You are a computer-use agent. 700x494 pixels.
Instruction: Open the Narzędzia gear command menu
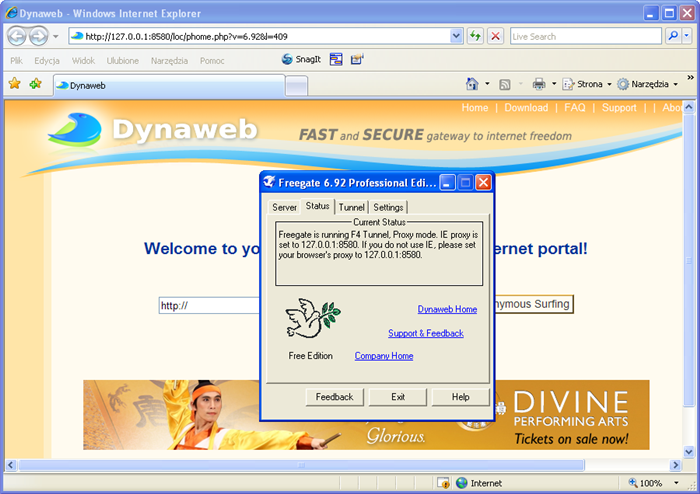[647, 84]
